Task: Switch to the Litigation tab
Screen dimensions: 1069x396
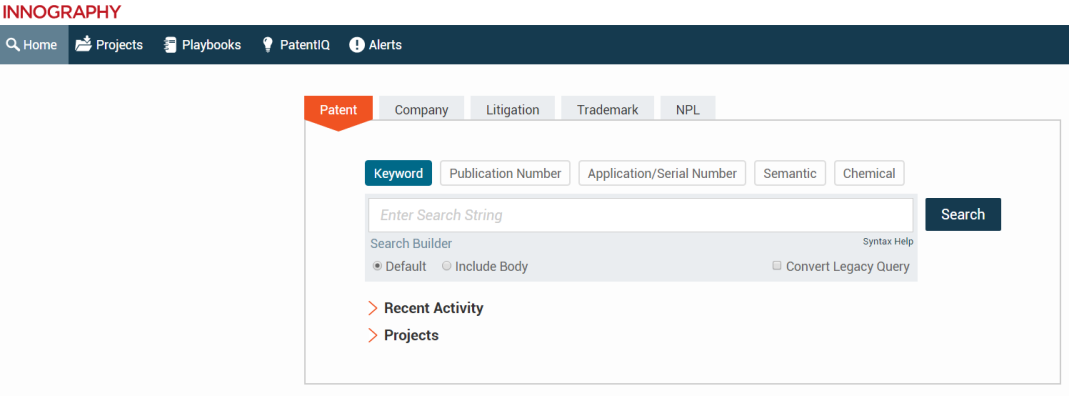Action: (x=513, y=109)
